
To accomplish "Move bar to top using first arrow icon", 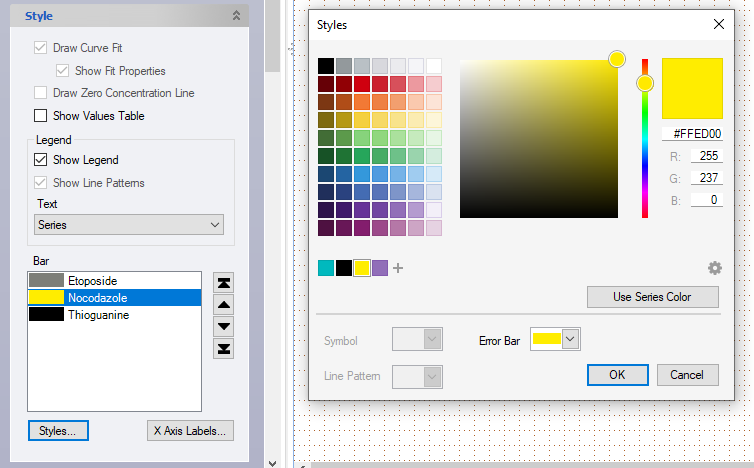I will point(224,282).
